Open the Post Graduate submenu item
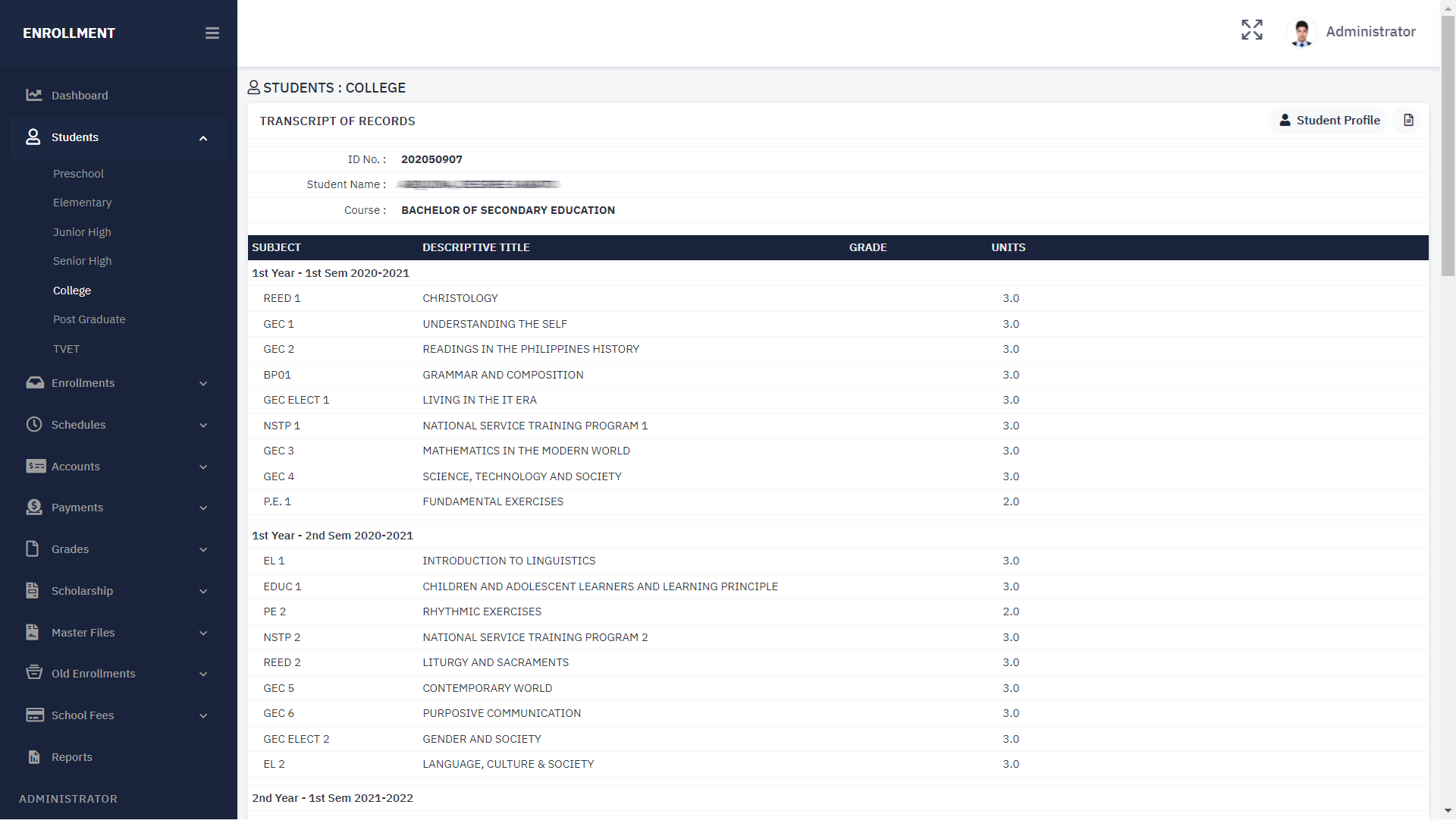Image resolution: width=1456 pixels, height=833 pixels. [89, 319]
